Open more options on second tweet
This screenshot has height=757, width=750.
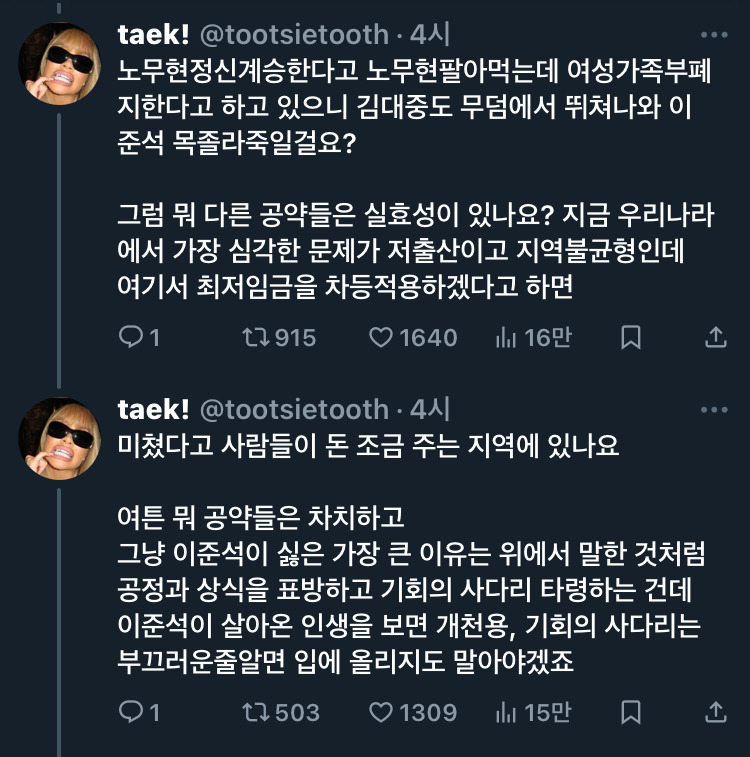(714, 410)
